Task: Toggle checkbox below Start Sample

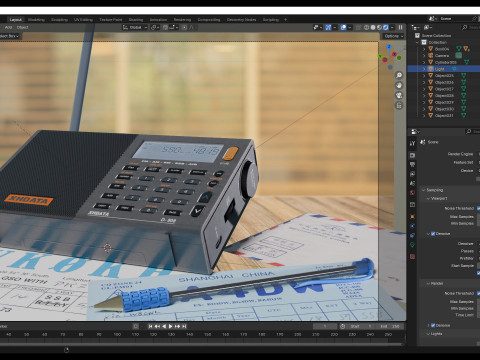Action: [479, 273]
